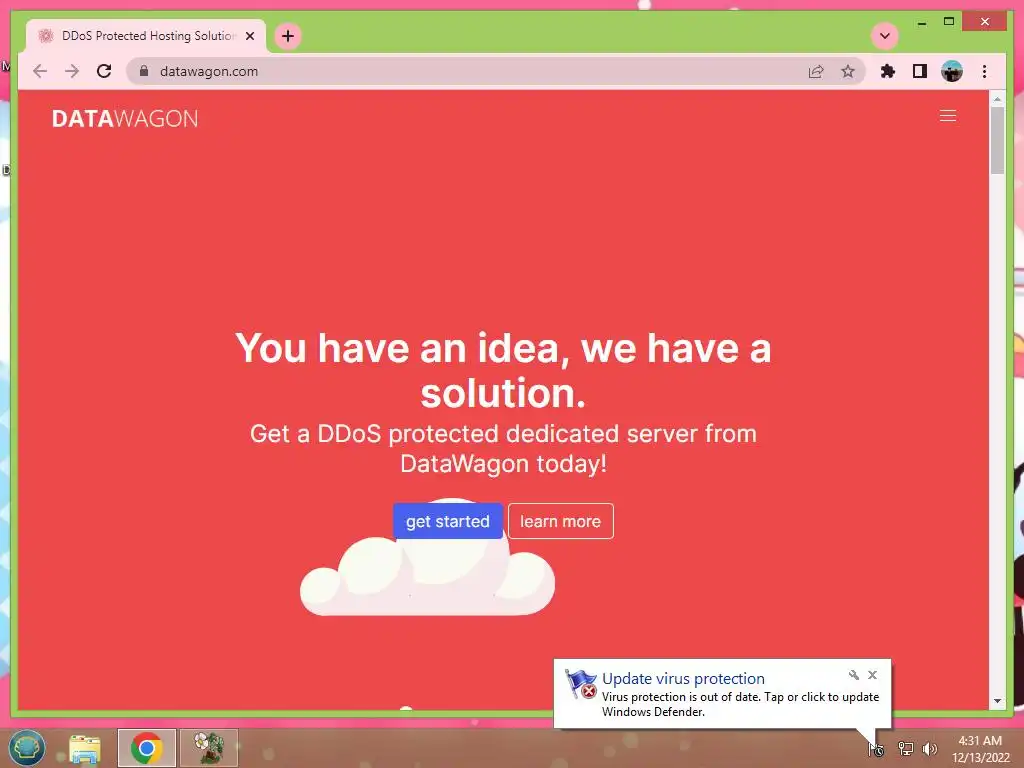Click Update virus protection notification title
The image size is (1024, 768).
pyautogui.click(x=683, y=679)
